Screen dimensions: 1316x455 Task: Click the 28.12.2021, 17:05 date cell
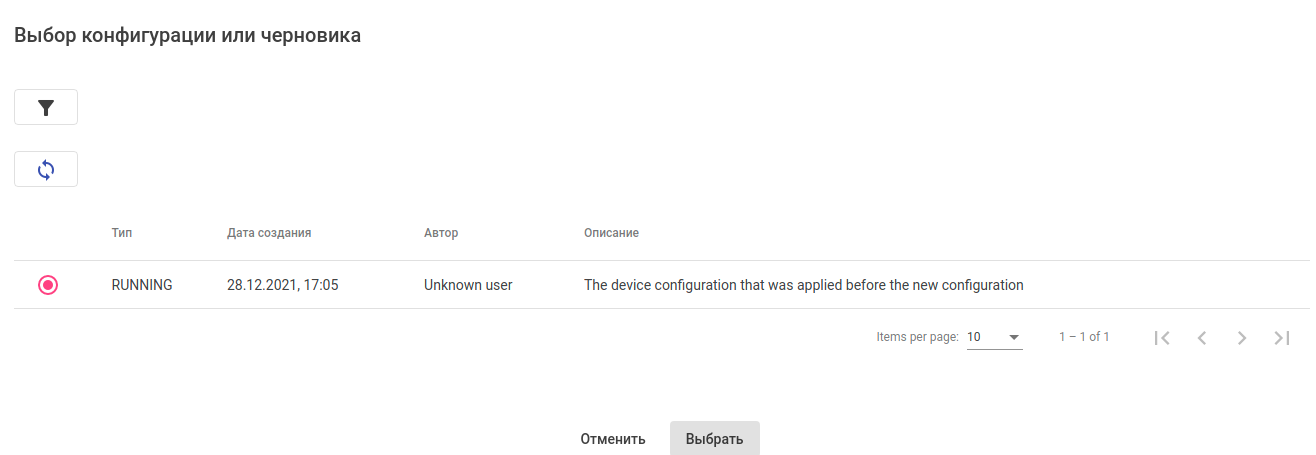(283, 285)
